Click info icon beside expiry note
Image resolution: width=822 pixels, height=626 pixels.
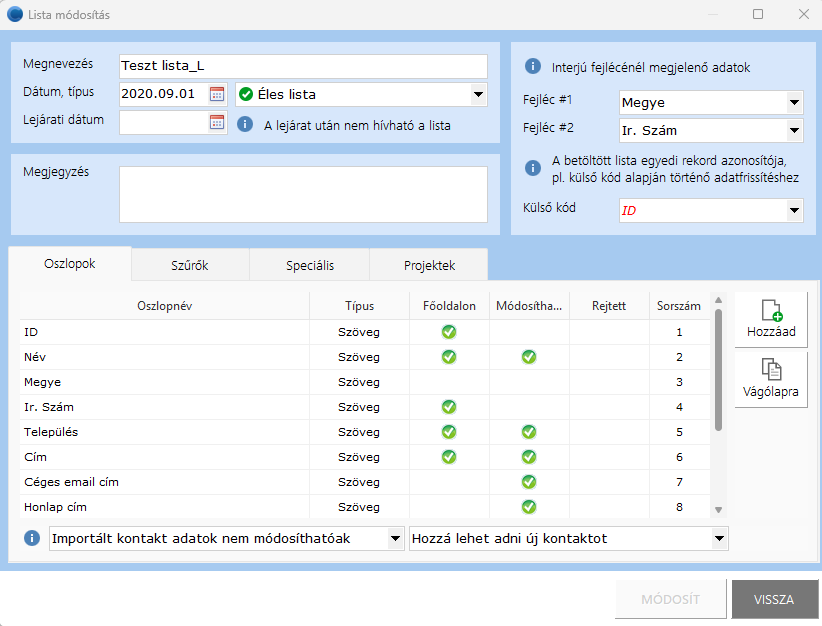245,125
